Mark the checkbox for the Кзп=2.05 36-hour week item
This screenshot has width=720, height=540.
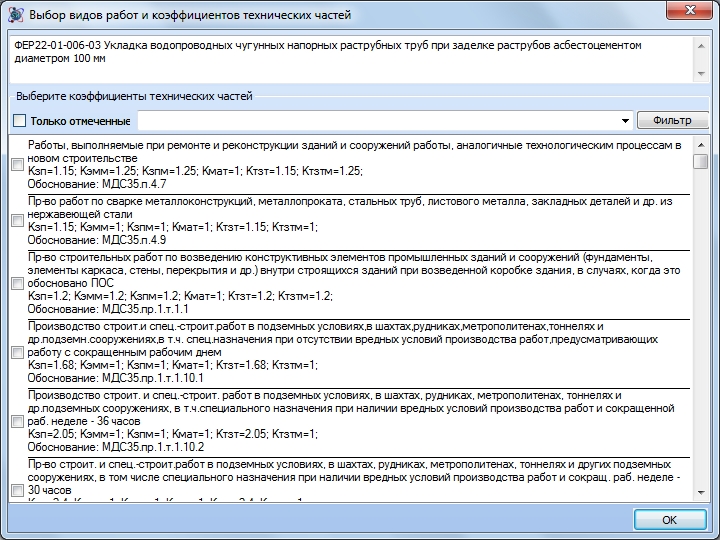pyautogui.click(x=17, y=421)
